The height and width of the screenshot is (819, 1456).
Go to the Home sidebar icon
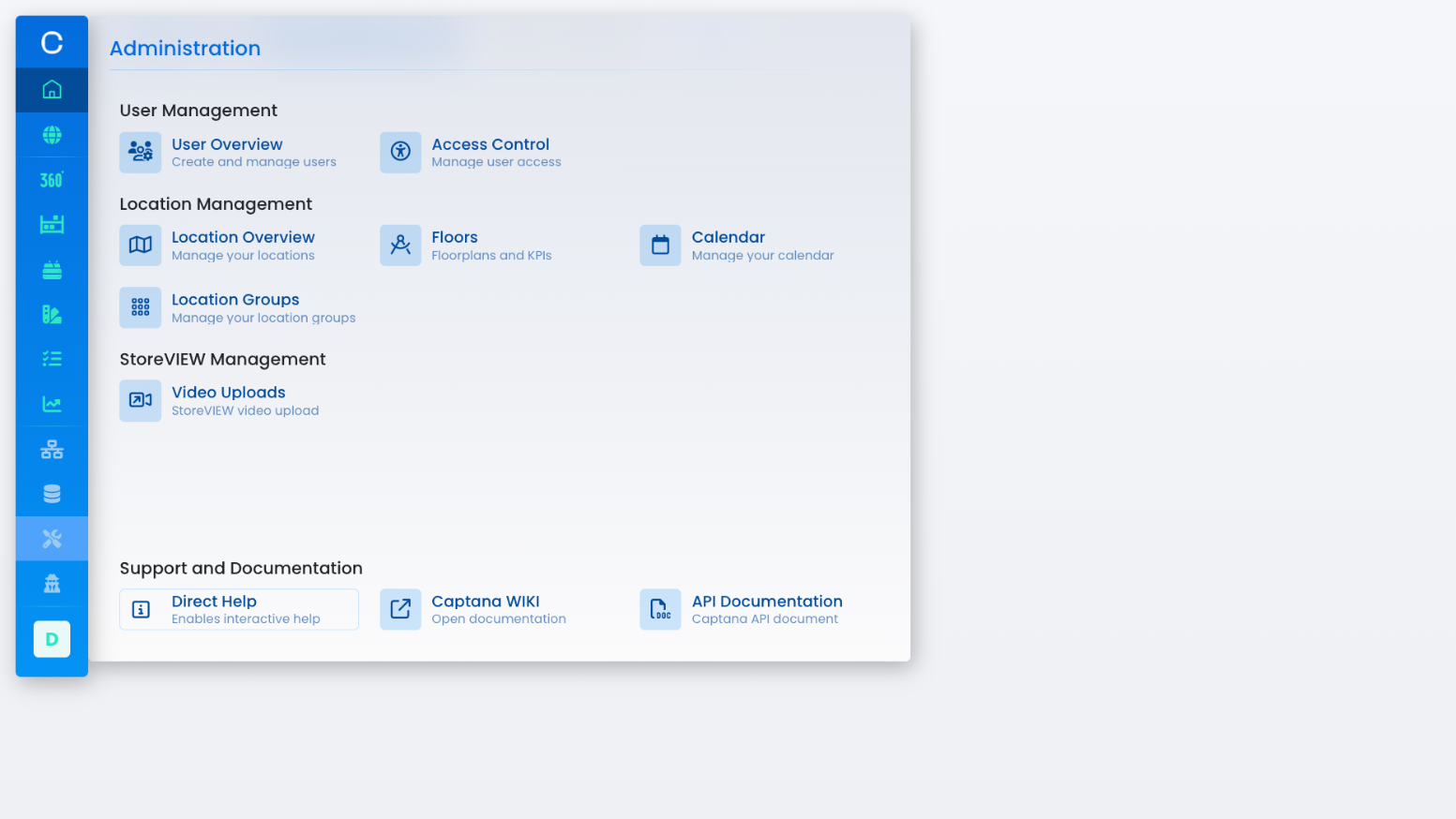(x=52, y=90)
